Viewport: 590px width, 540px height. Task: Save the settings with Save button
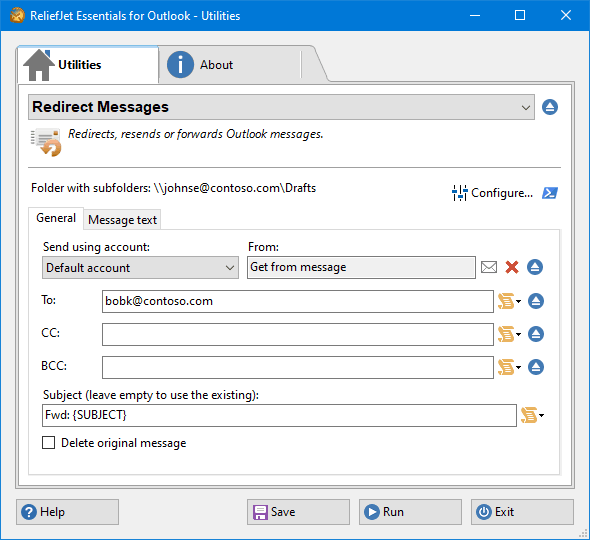coord(298,512)
